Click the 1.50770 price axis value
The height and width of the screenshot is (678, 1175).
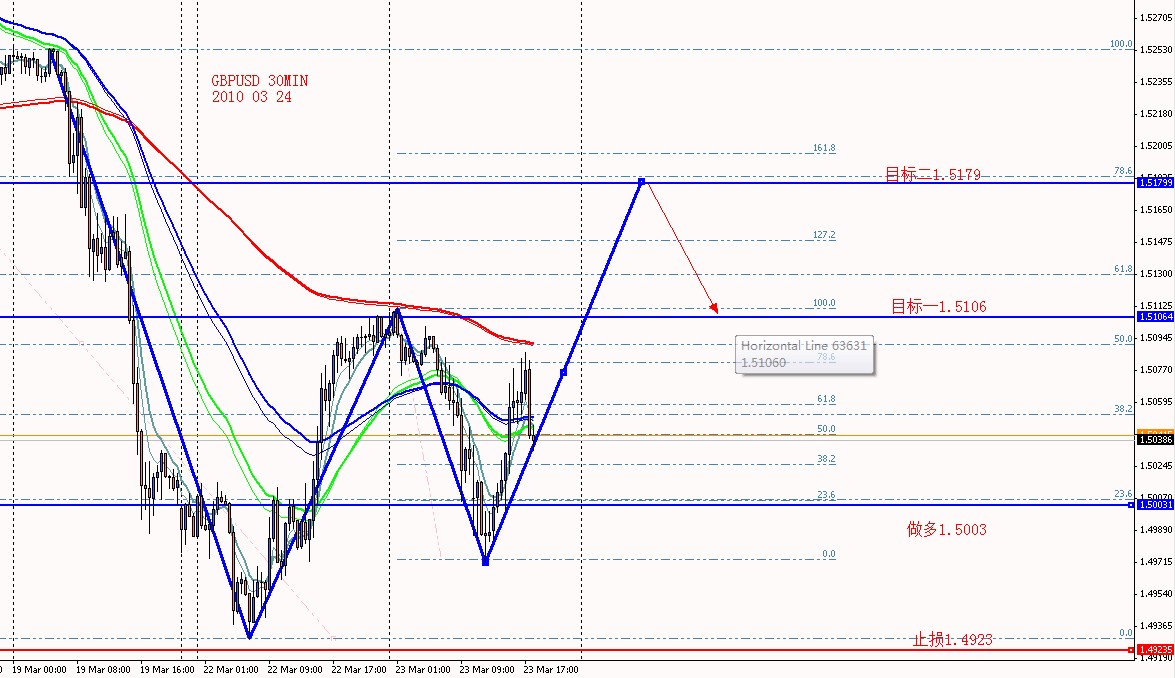(x=1156, y=369)
